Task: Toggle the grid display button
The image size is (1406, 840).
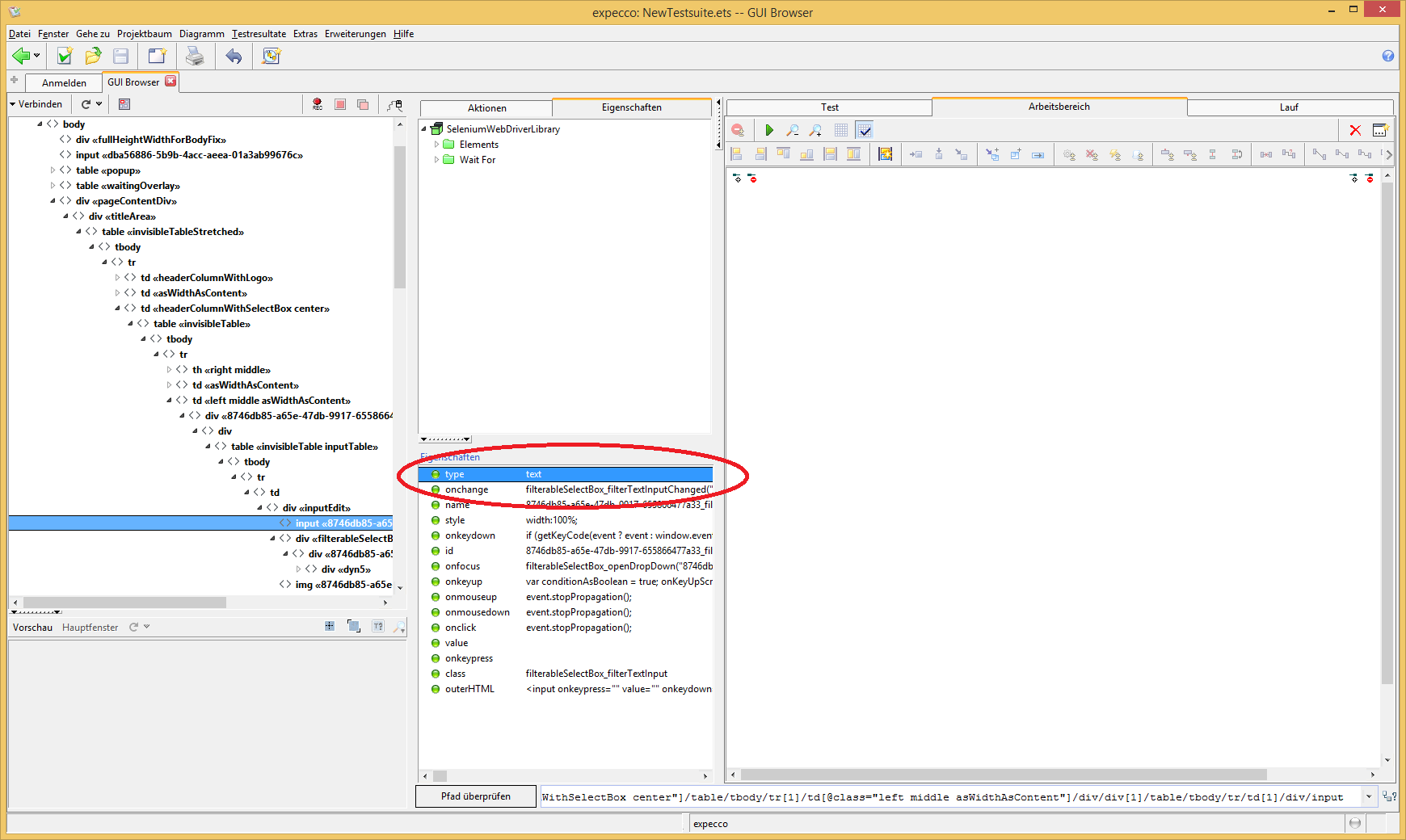Action: click(841, 130)
